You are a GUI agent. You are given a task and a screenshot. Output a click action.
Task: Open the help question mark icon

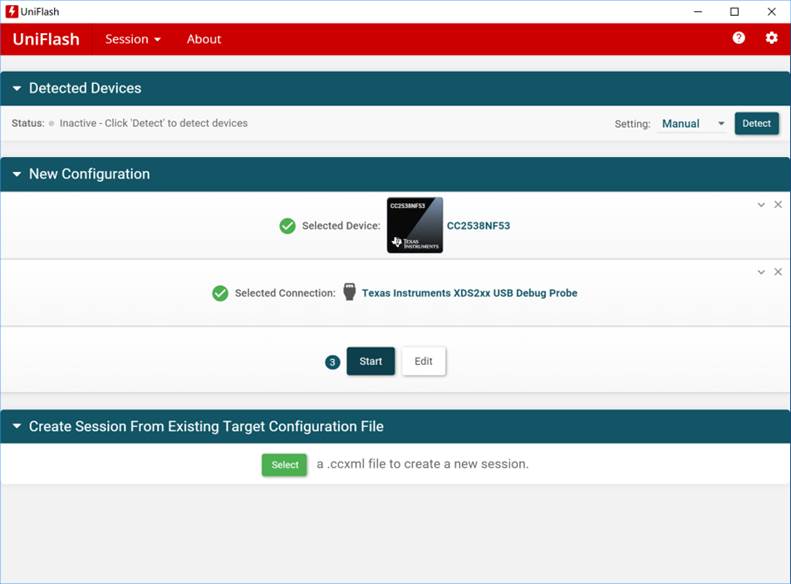(738, 38)
